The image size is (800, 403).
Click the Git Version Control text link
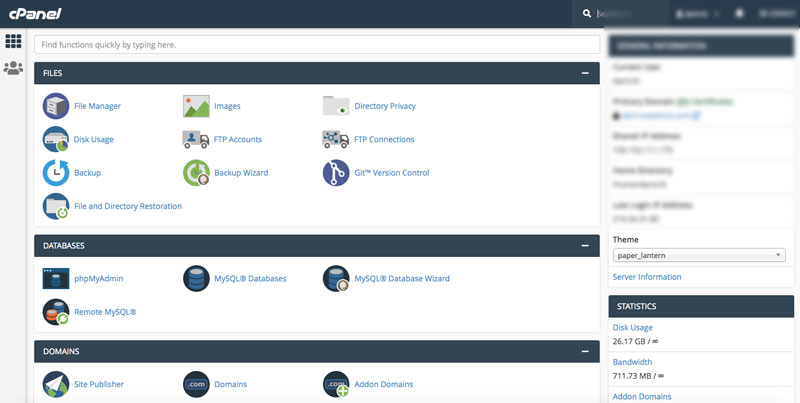click(x=392, y=173)
